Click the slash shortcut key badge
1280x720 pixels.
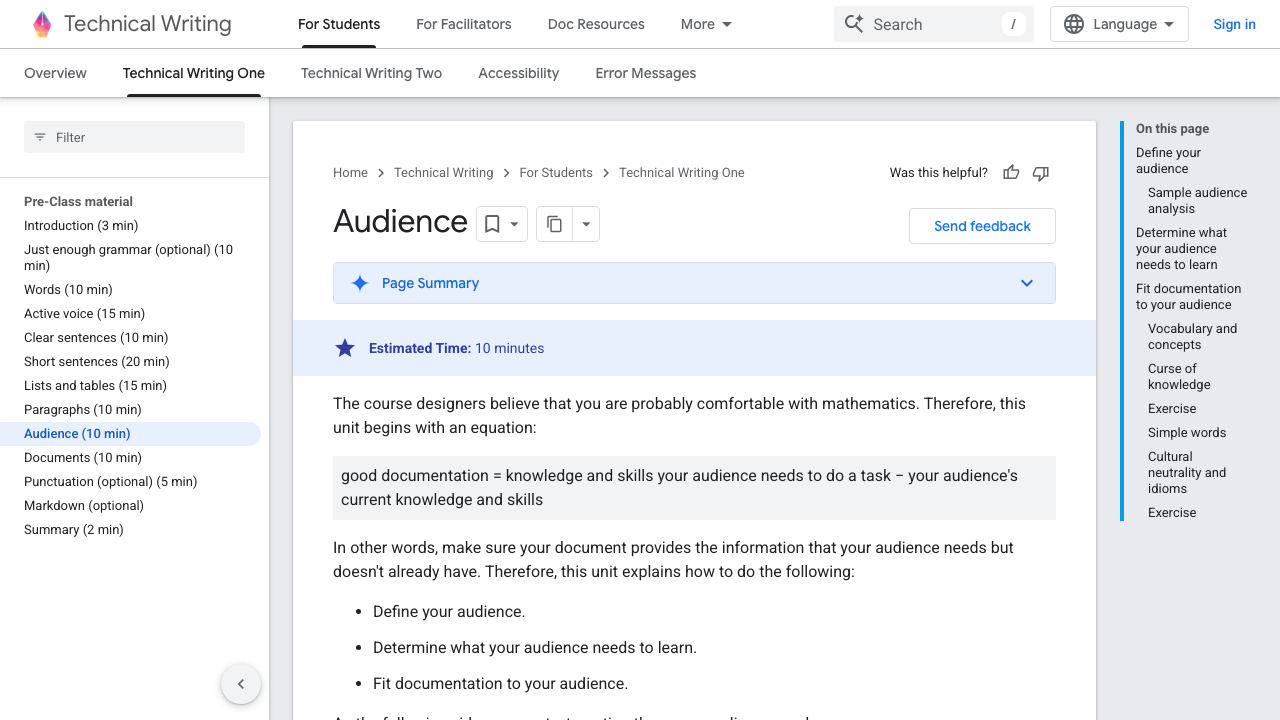point(1013,24)
